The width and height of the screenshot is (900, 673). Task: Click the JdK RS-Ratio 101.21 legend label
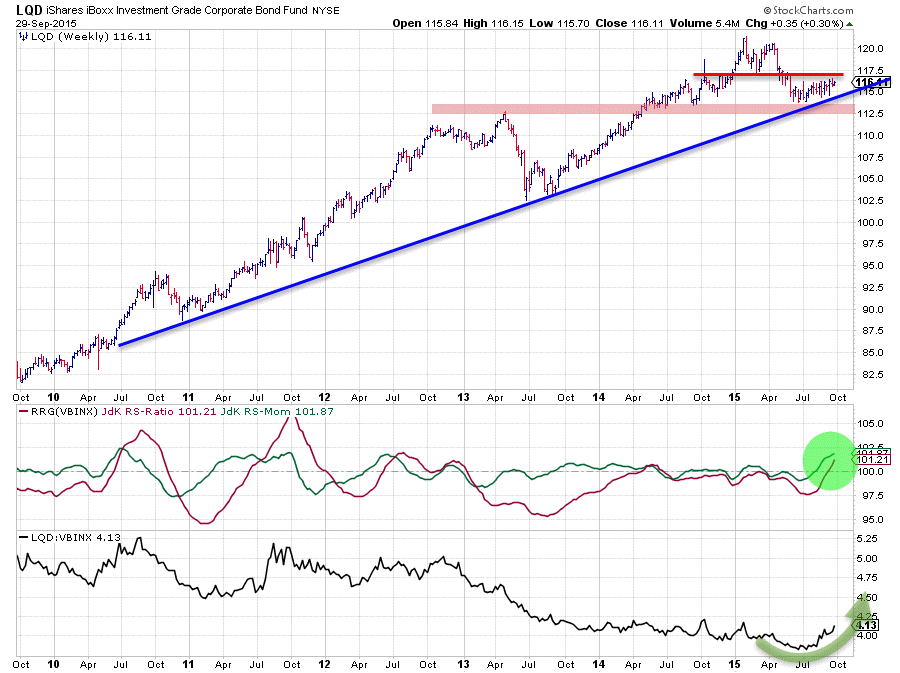pos(160,411)
